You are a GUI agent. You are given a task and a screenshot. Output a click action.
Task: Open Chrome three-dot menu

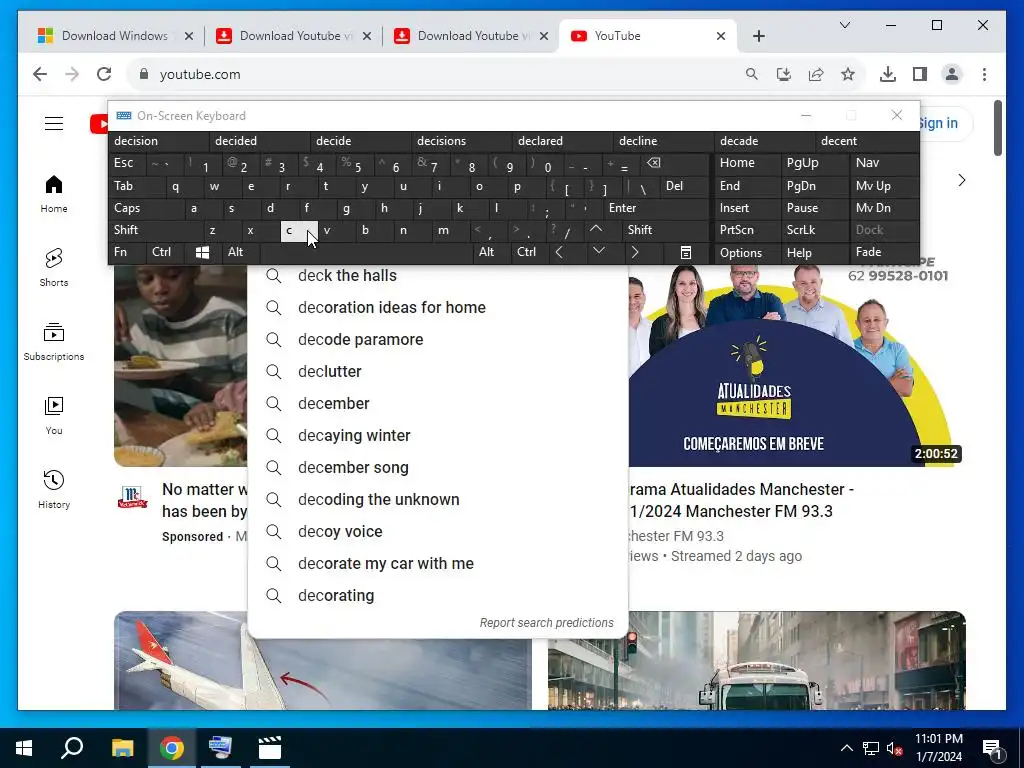(x=984, y=74)
